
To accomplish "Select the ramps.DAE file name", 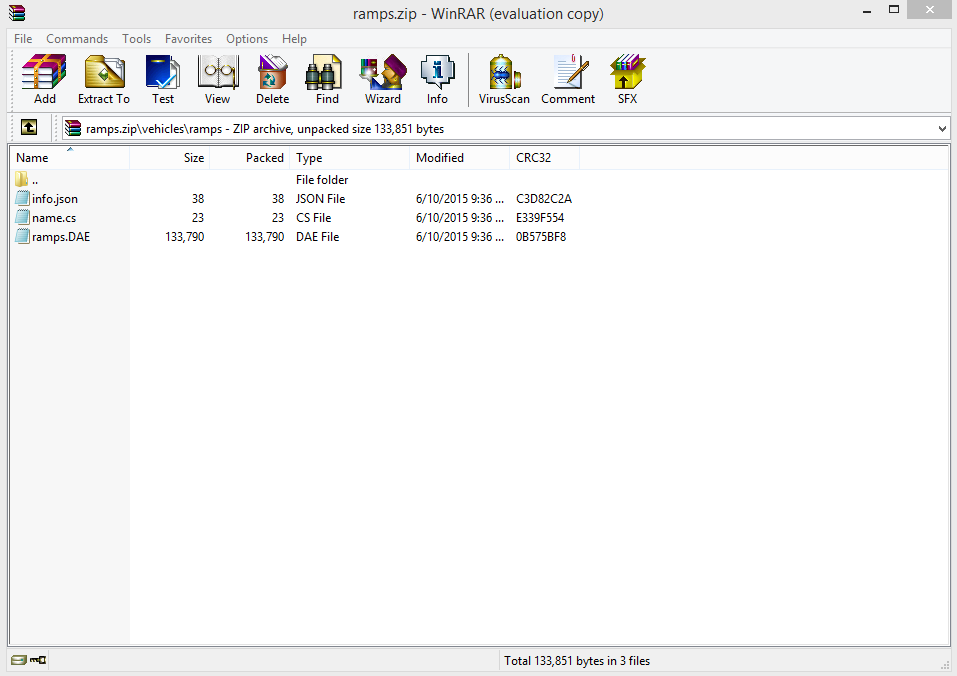I will click(61, 237).
